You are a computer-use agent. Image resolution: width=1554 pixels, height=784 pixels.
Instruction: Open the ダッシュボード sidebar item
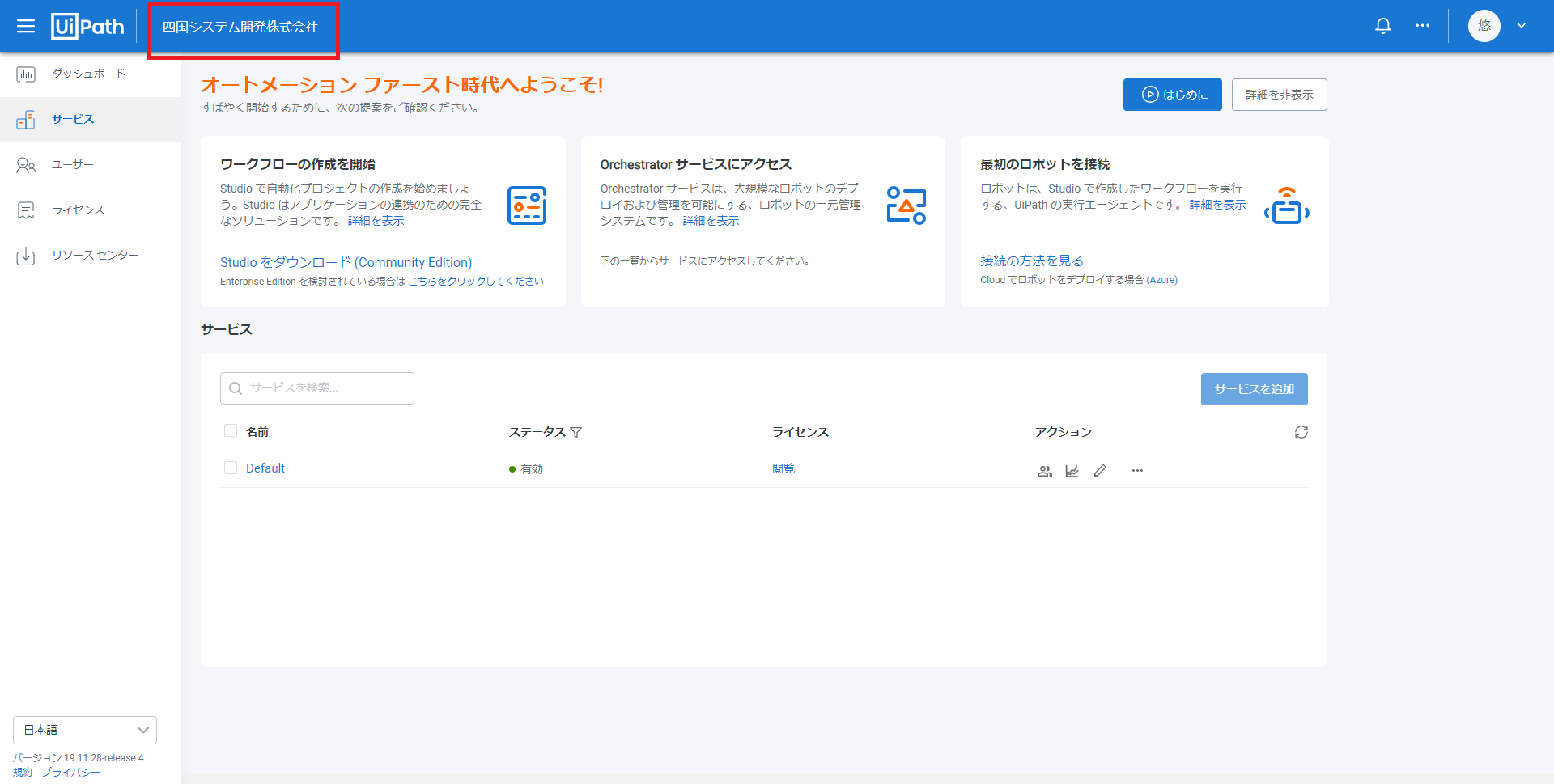pyautogui.click(x=88, y=74)
